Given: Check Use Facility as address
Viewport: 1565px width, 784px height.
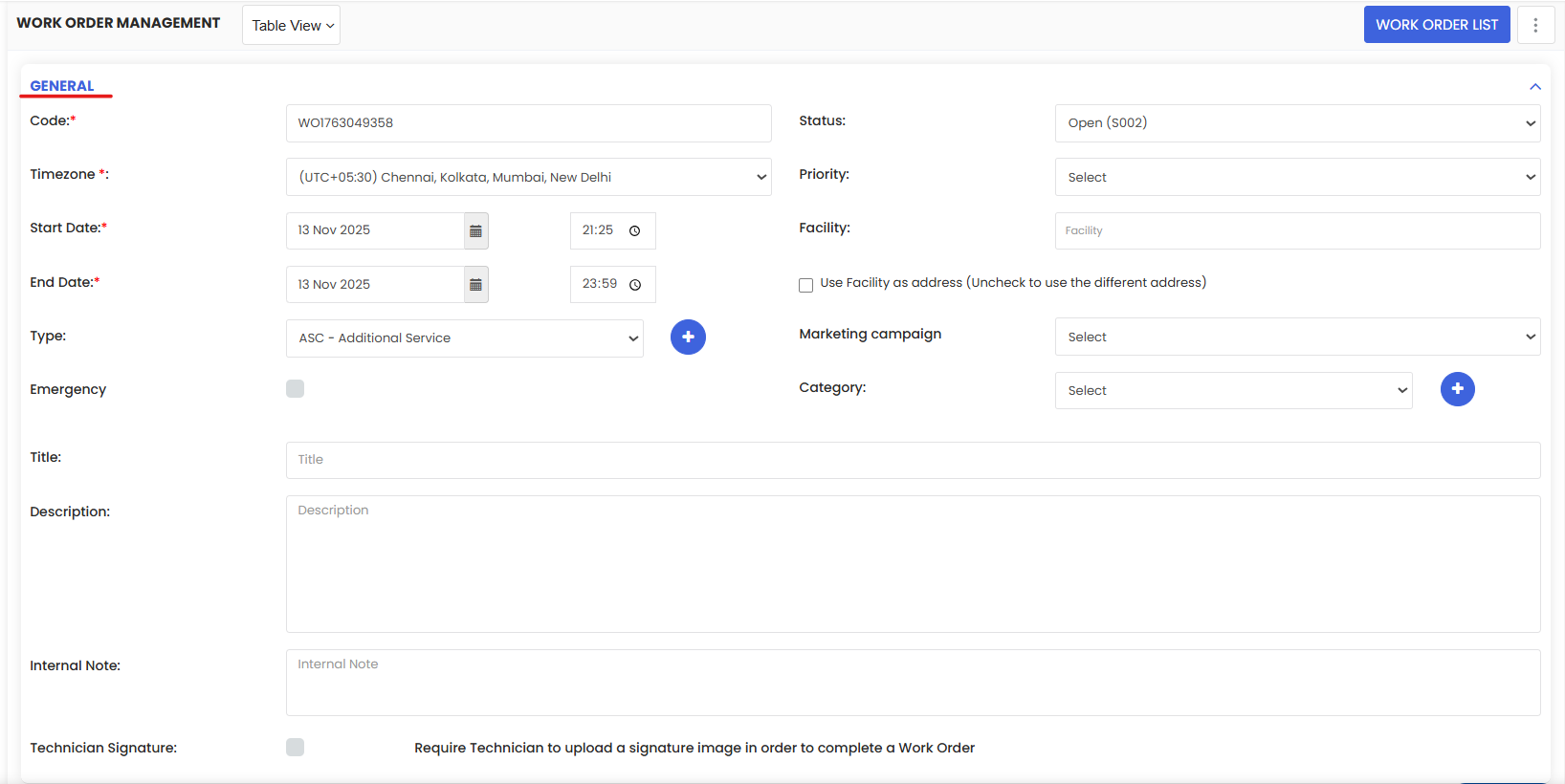Looking at the screenshot, I should 805,284.
